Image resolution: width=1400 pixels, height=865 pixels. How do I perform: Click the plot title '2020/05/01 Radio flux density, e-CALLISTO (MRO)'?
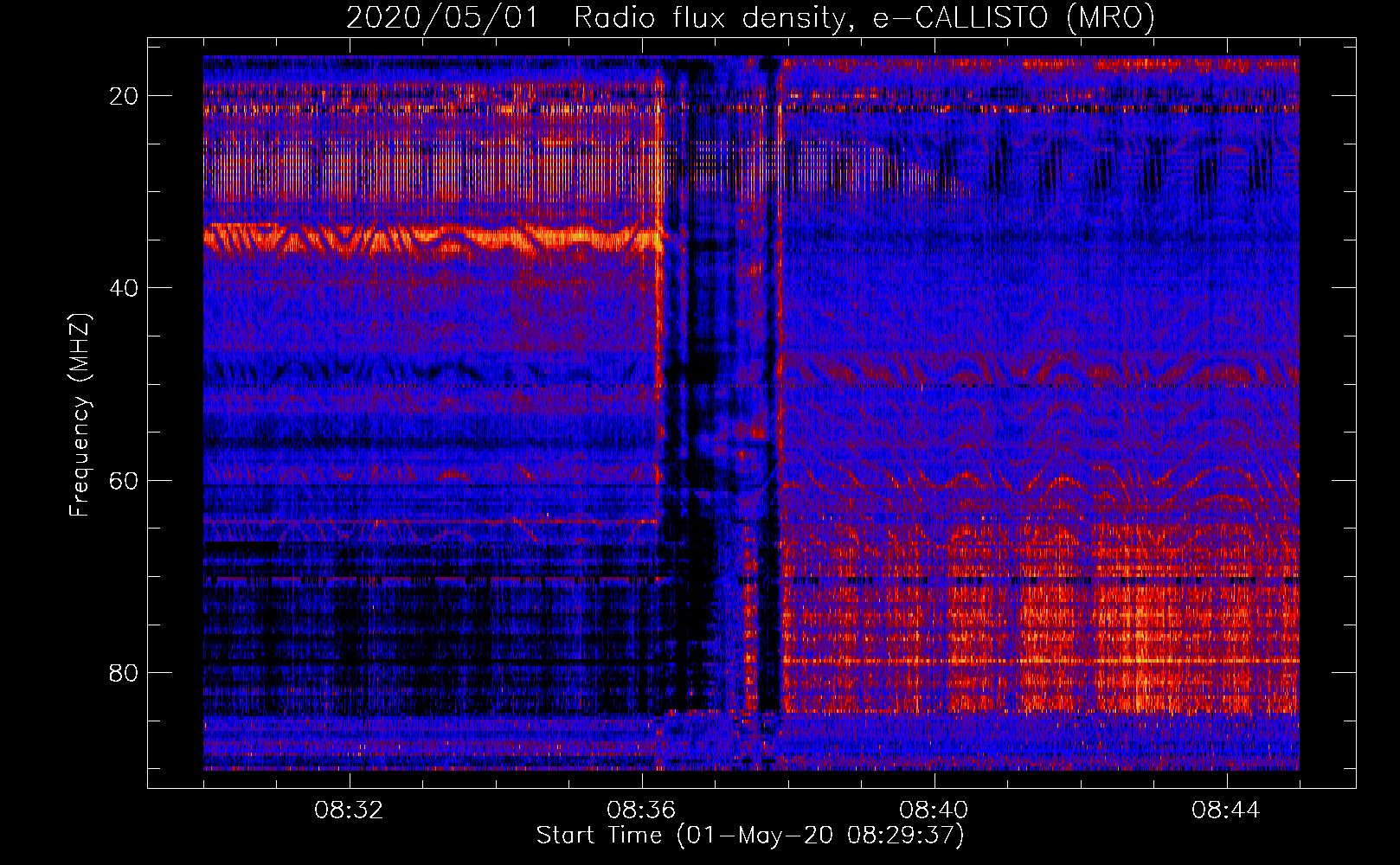[750, 18]
